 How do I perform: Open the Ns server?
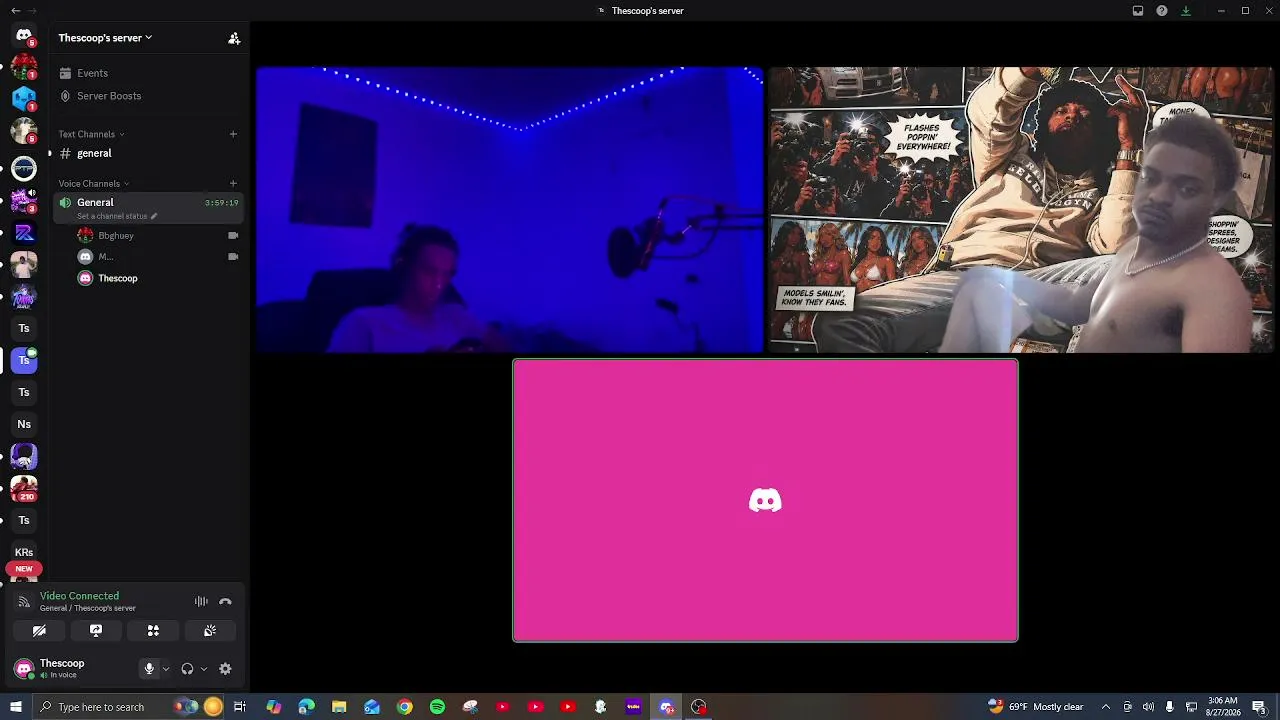pos(24,424)
